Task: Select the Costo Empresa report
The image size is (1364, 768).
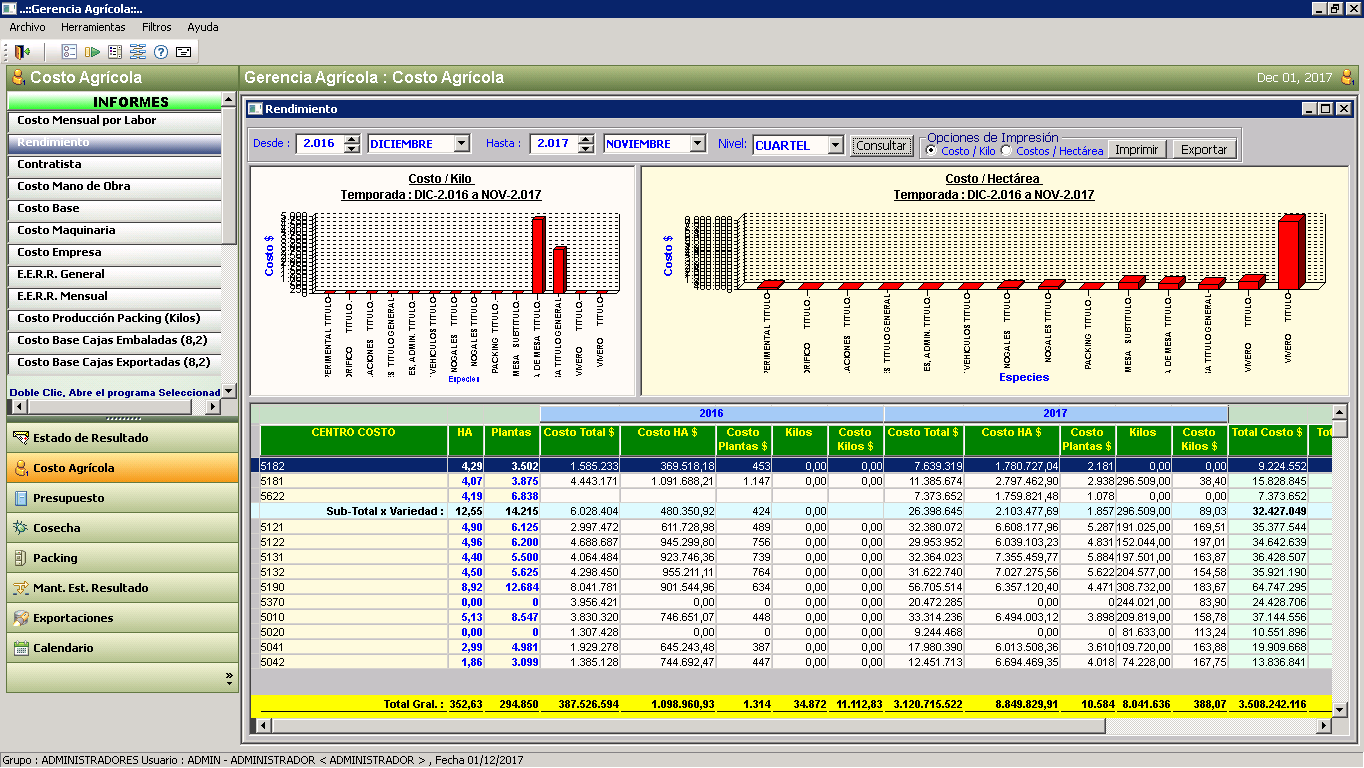Action: (x=114, y=253)
